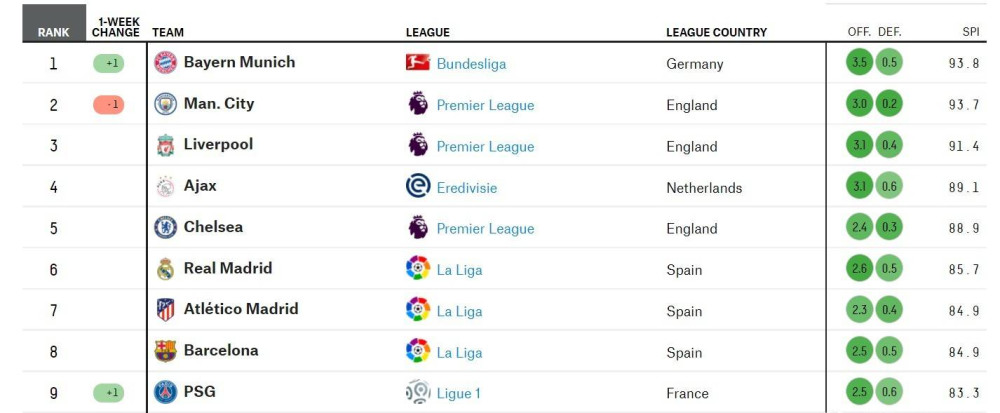Click the Atlético Madrid crest icon
Viewport: 1000px width, 413px height.
click(165, 310)
